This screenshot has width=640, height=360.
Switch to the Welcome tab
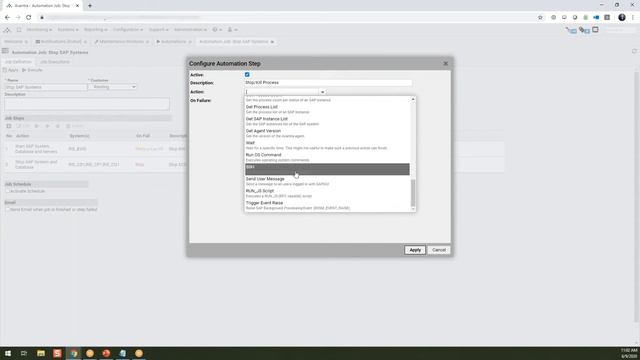[x=15, y=42]
